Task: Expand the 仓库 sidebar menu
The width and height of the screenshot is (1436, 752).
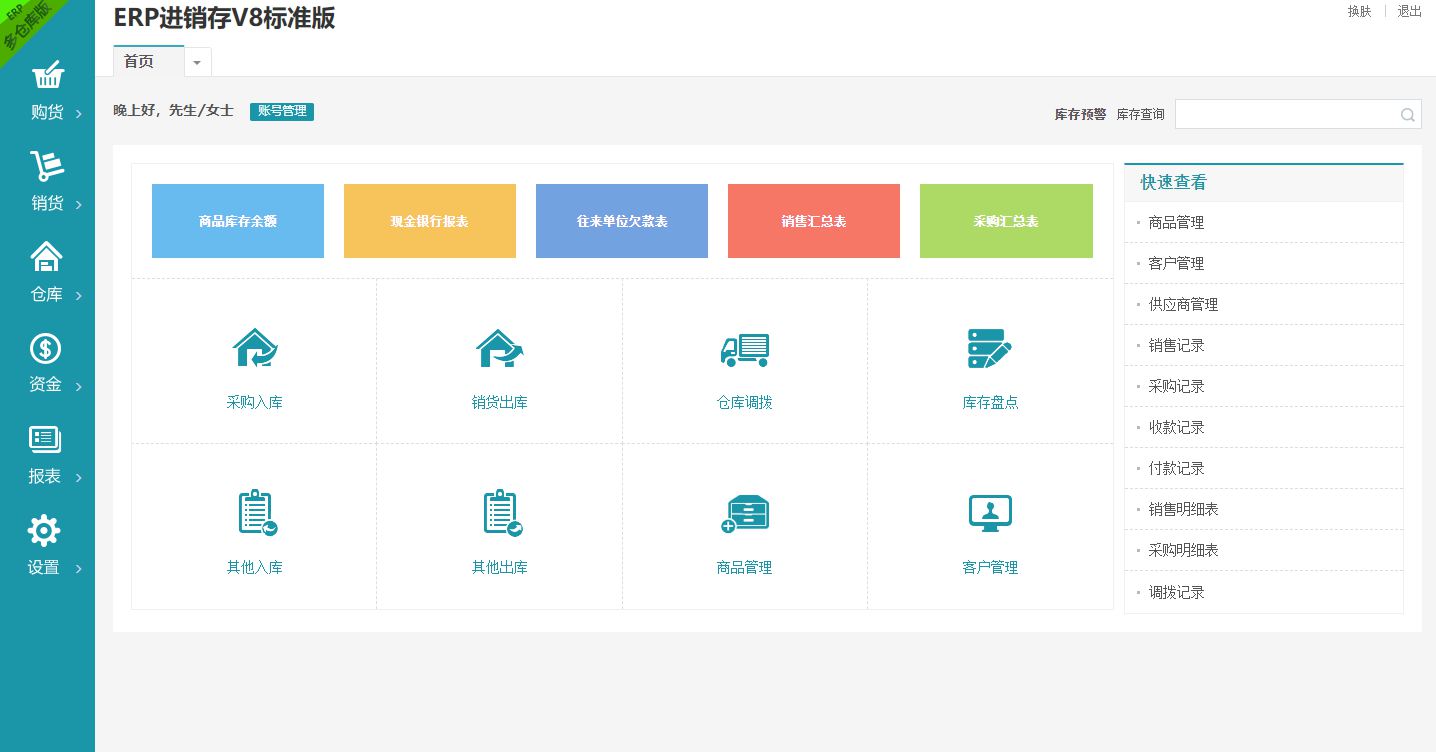Action: [x=47, y=273]
